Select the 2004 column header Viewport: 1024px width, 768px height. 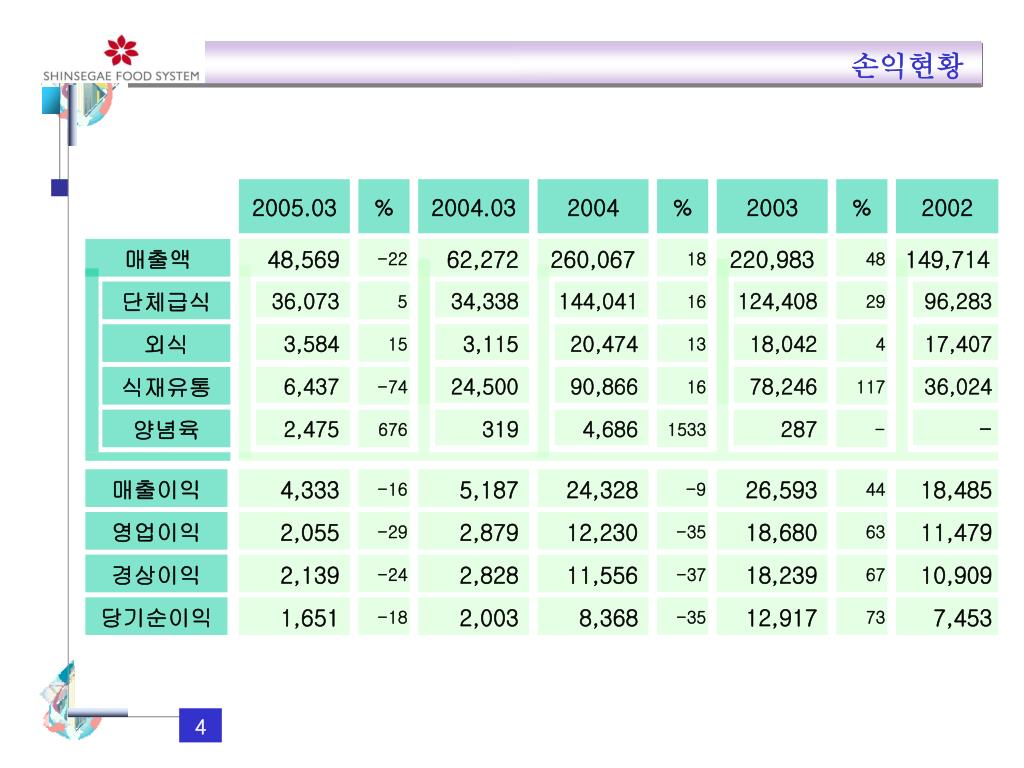(593, 206)
